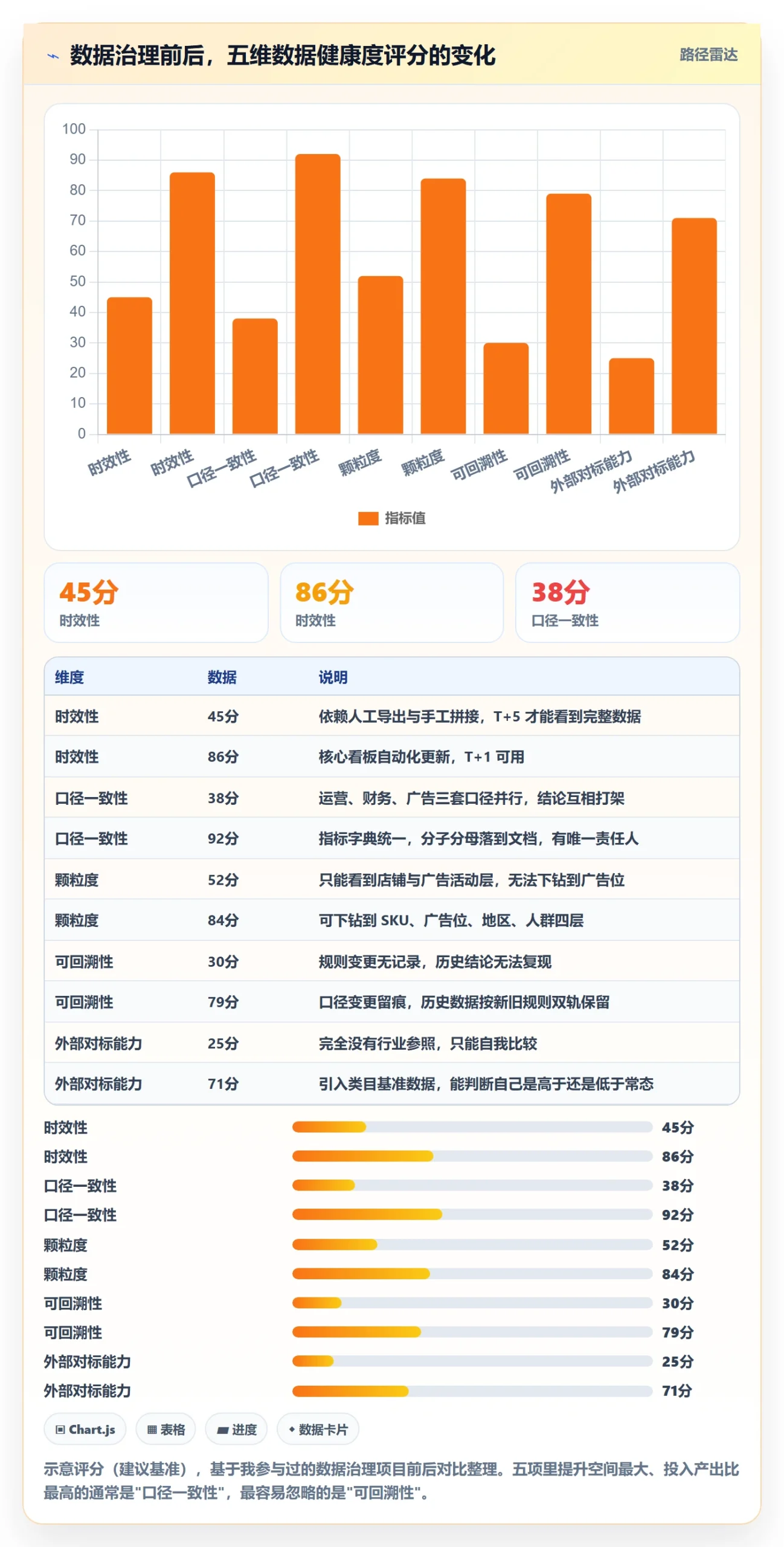This screenshot has width=784, height=1547.
Task: Click the progress bar showing 86分
Action: click(472, 1156)
